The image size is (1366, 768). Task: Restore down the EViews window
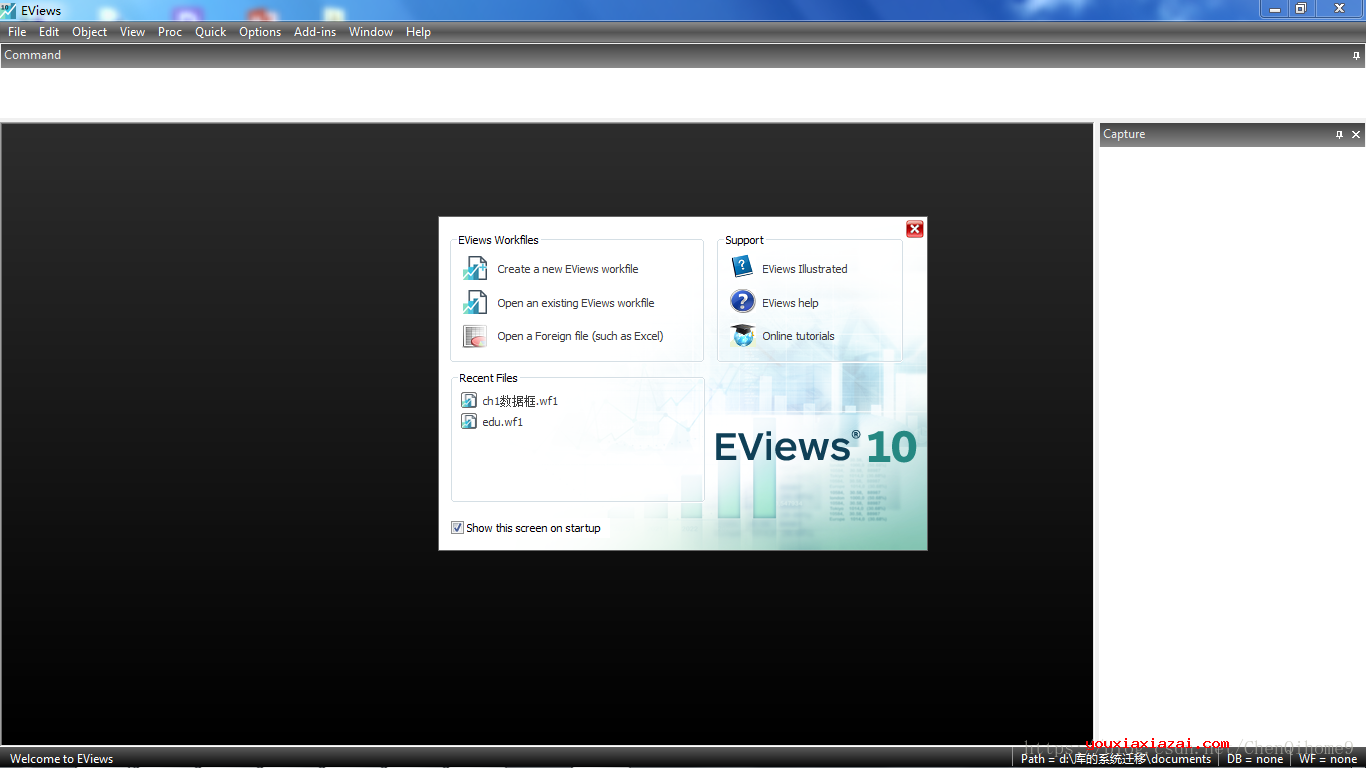click(x=1301, y=9)
